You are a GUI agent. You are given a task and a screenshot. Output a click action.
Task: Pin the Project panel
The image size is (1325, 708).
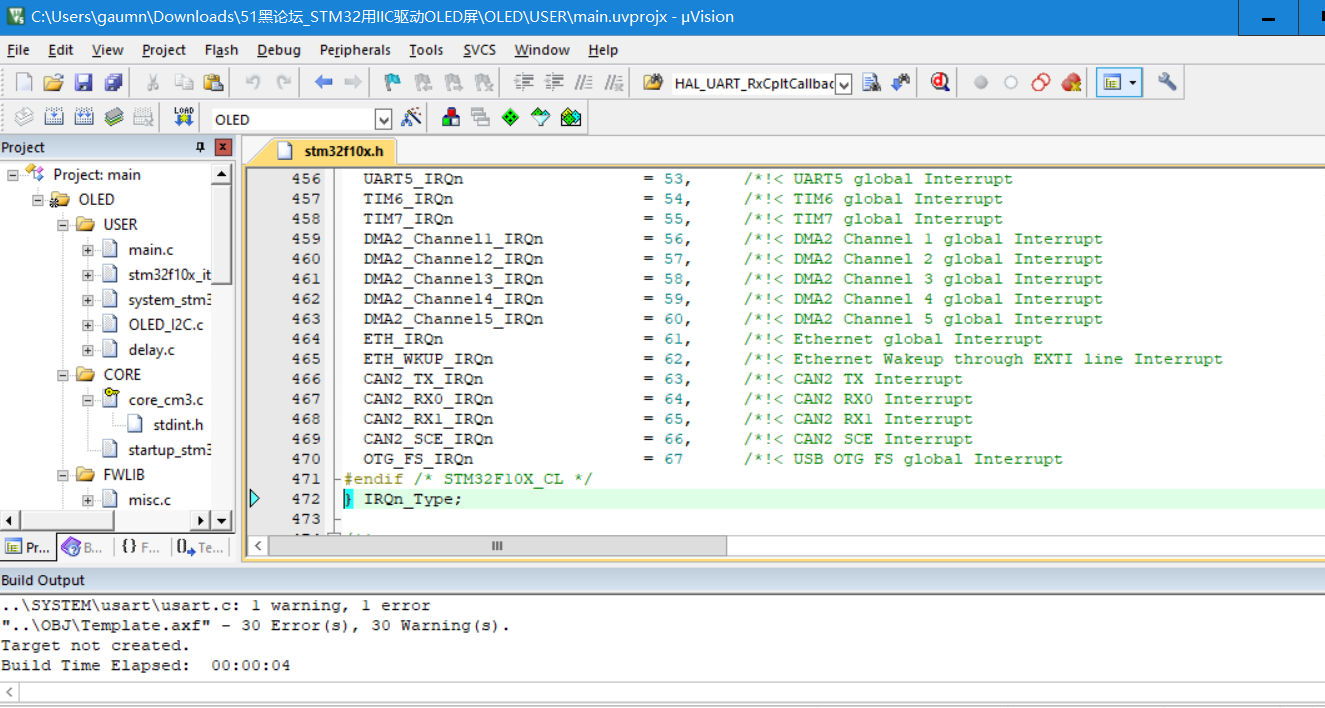200,147
